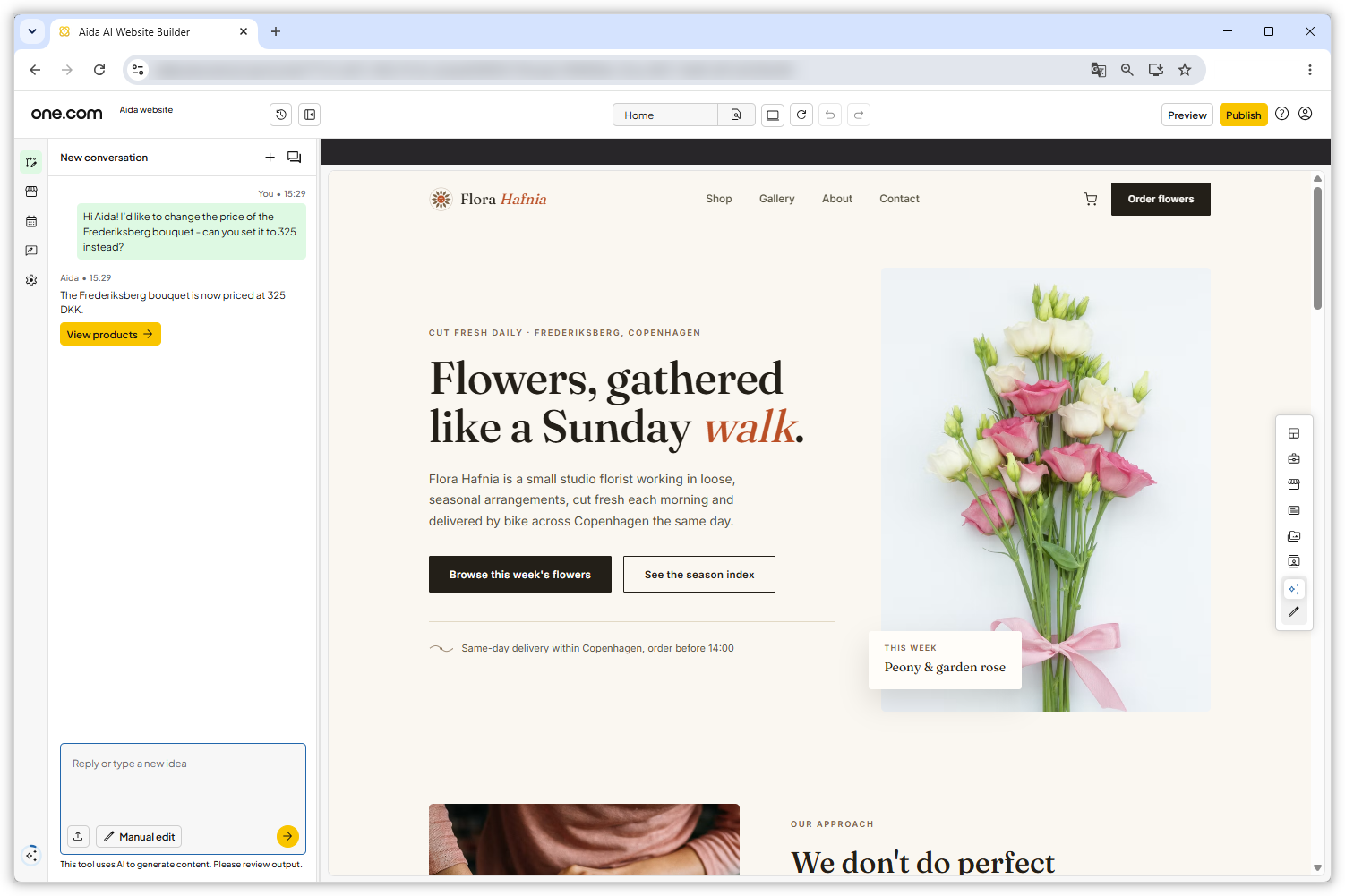The image size is (1345, 896).
Task: Open the Contact menu item
Action: pyautogui.click(x=899, y=199)
